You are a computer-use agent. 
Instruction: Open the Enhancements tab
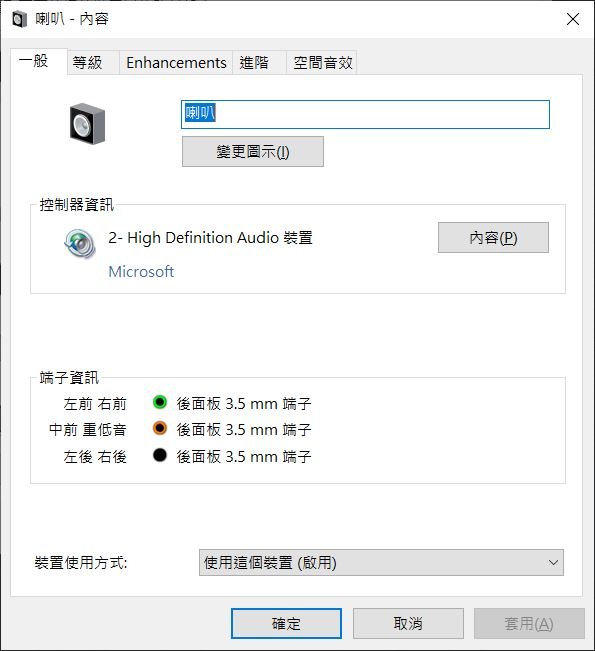click(176, 63)
